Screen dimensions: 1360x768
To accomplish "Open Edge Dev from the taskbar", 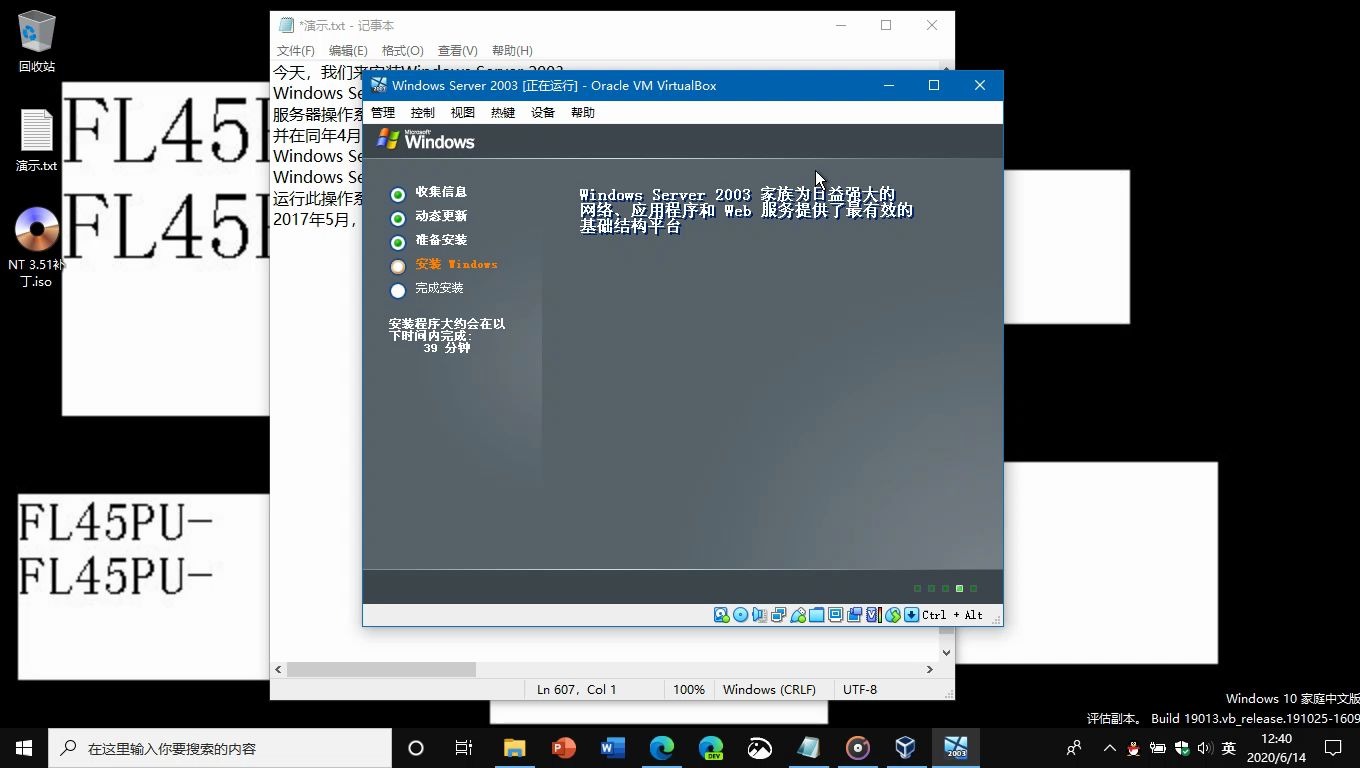I will click(710, 748).
